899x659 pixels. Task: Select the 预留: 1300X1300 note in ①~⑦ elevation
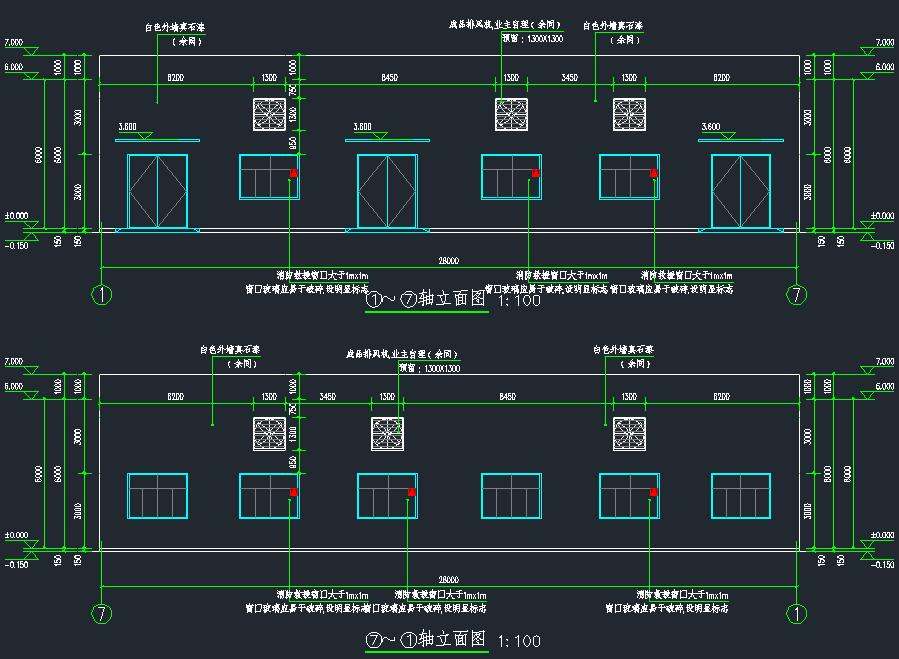(x=533, y=38)
